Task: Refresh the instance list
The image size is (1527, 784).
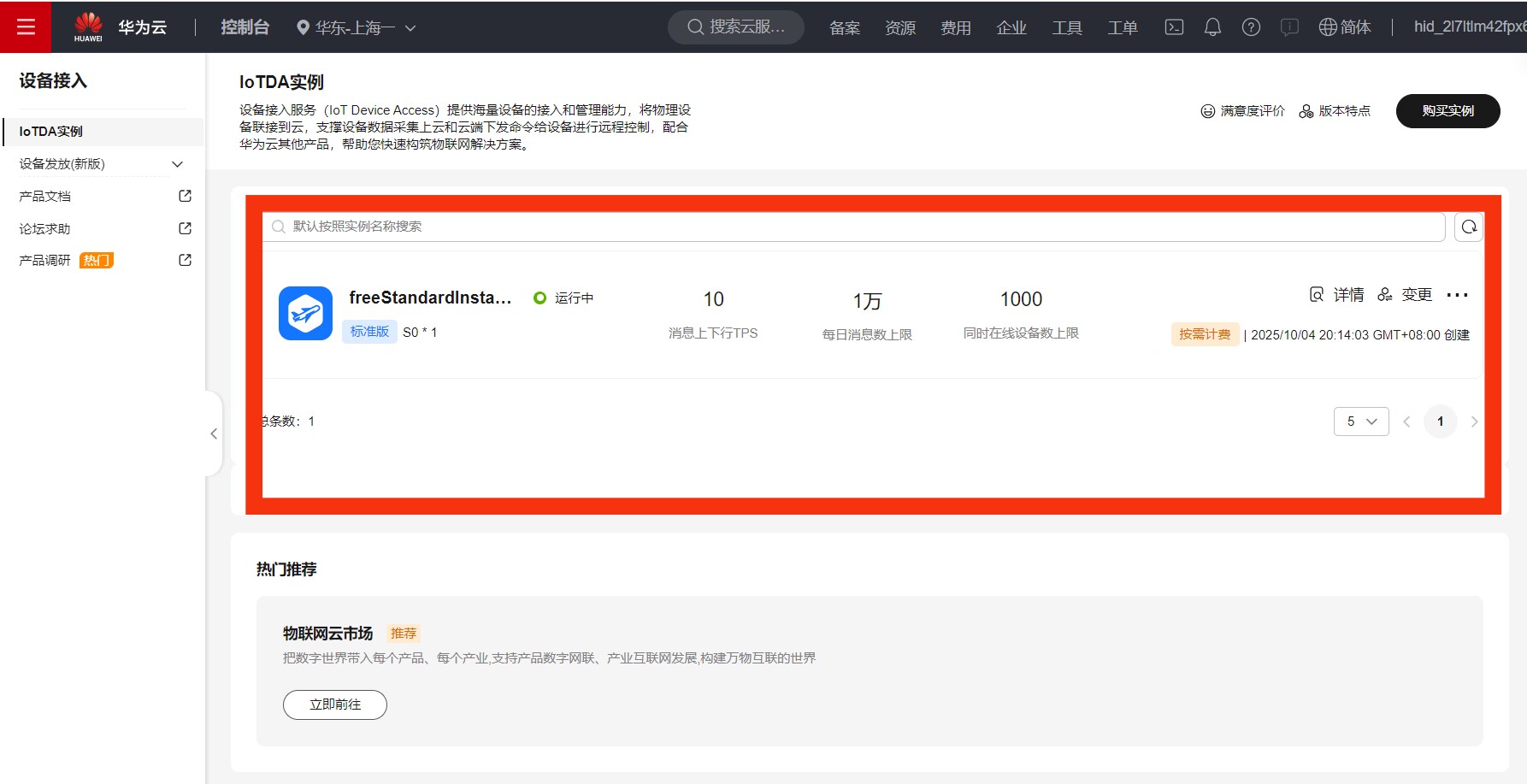Action: pos(1469,227)
